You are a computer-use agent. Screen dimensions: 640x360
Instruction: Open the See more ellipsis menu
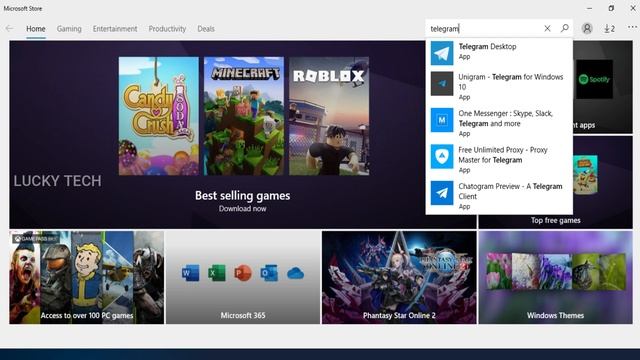[632, 27]
